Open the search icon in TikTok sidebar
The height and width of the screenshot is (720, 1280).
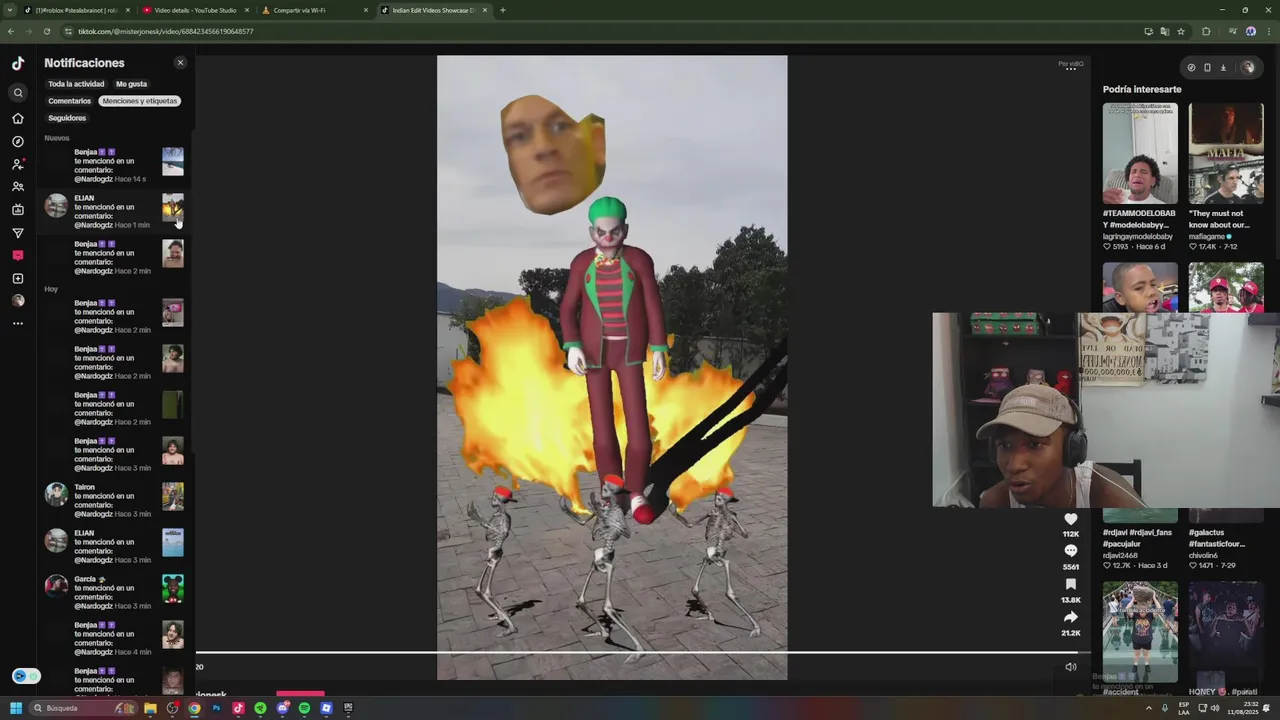(18, 93)
